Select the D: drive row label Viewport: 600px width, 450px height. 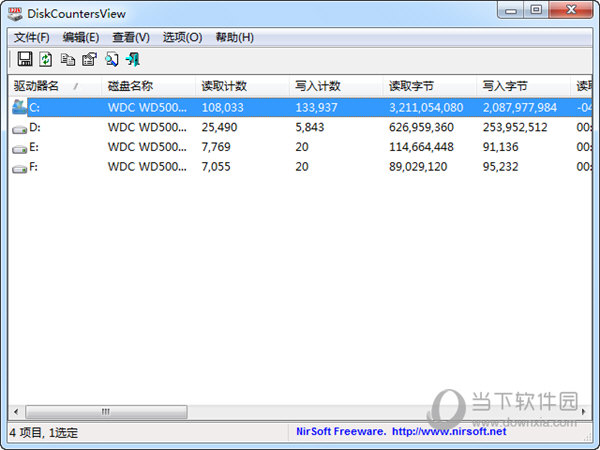(x=35, y=127)
